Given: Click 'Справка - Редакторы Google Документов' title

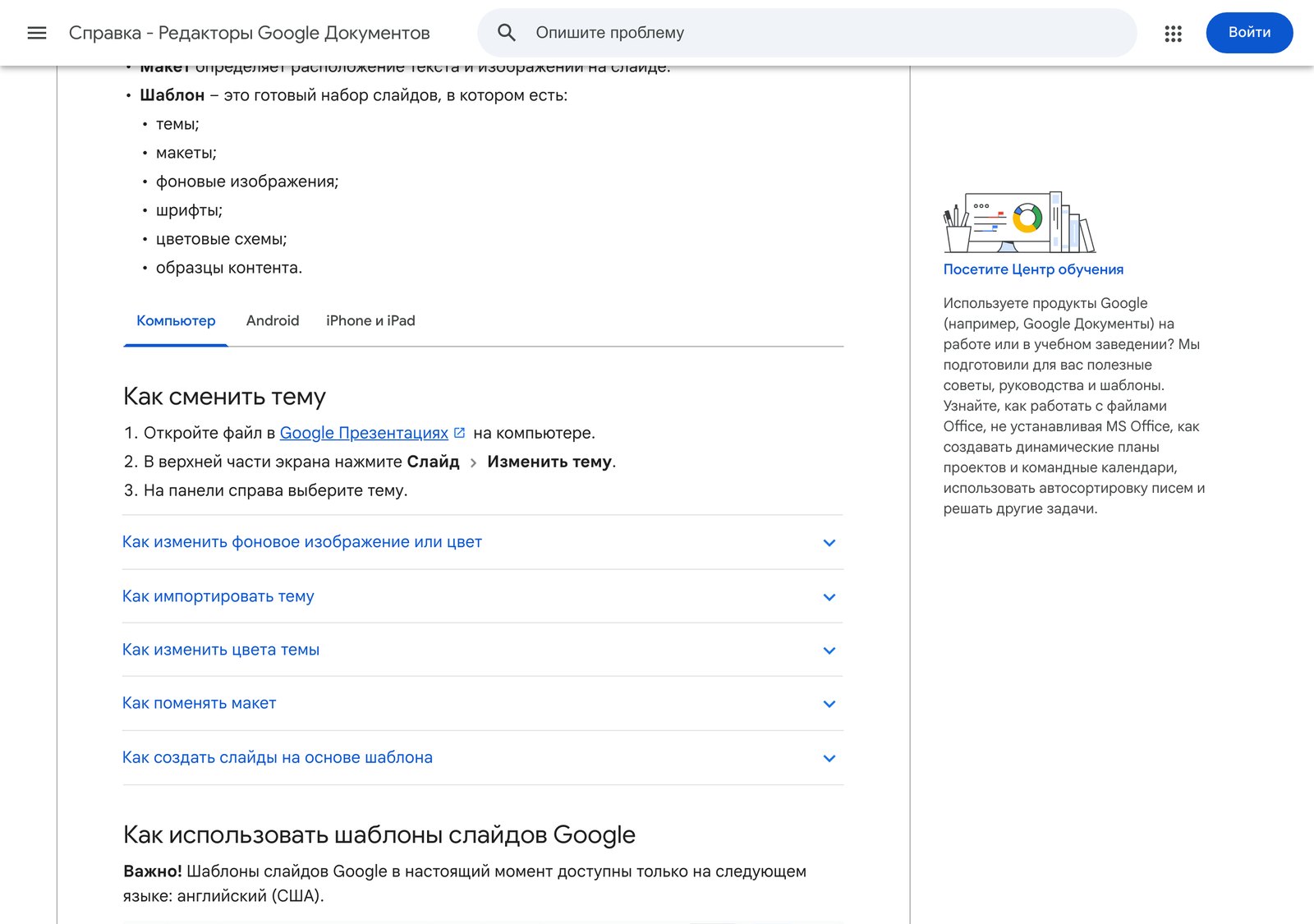Looking at the screenshot, I should (250, 33).
